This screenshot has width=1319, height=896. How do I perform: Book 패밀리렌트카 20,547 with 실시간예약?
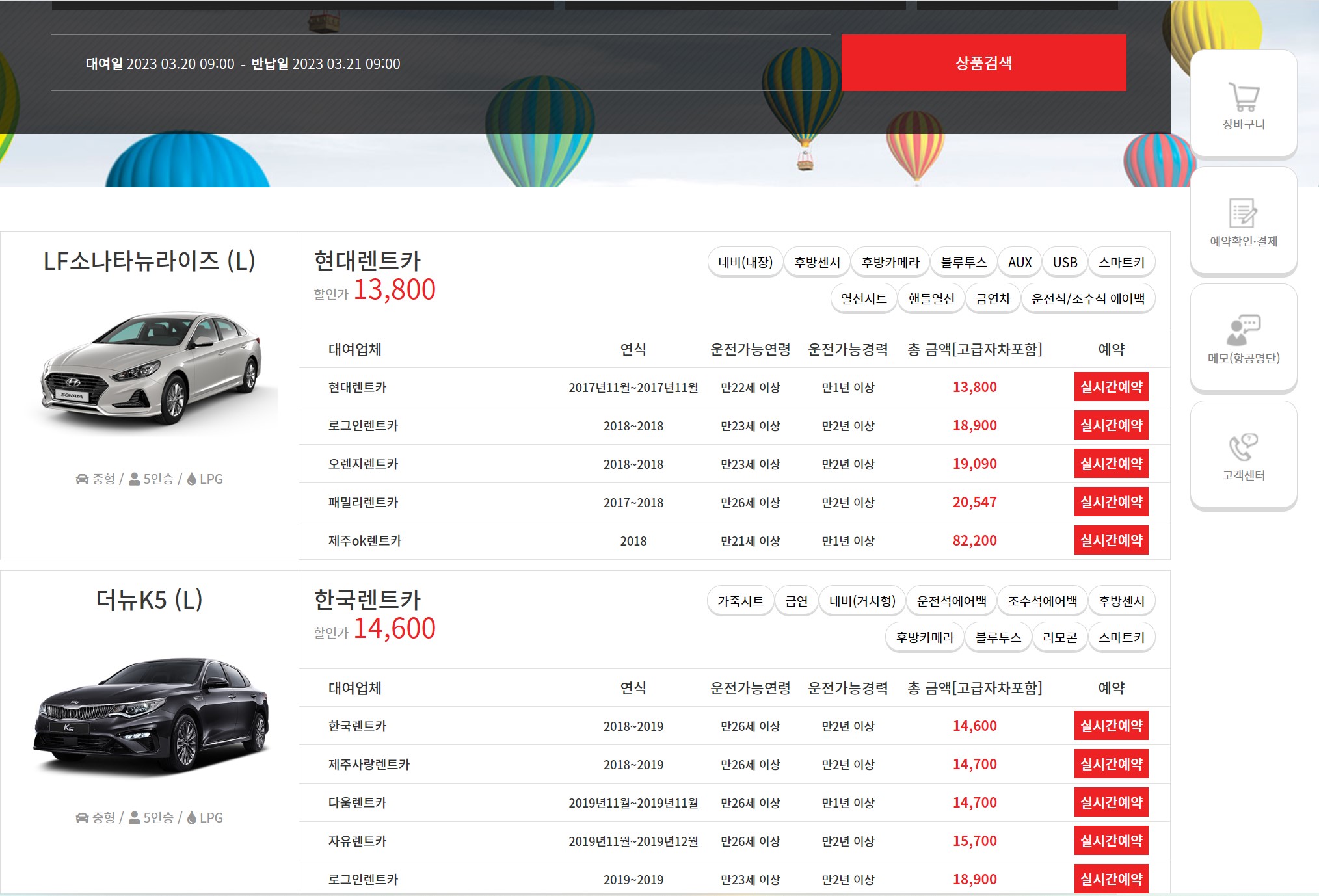[1111, 502]
